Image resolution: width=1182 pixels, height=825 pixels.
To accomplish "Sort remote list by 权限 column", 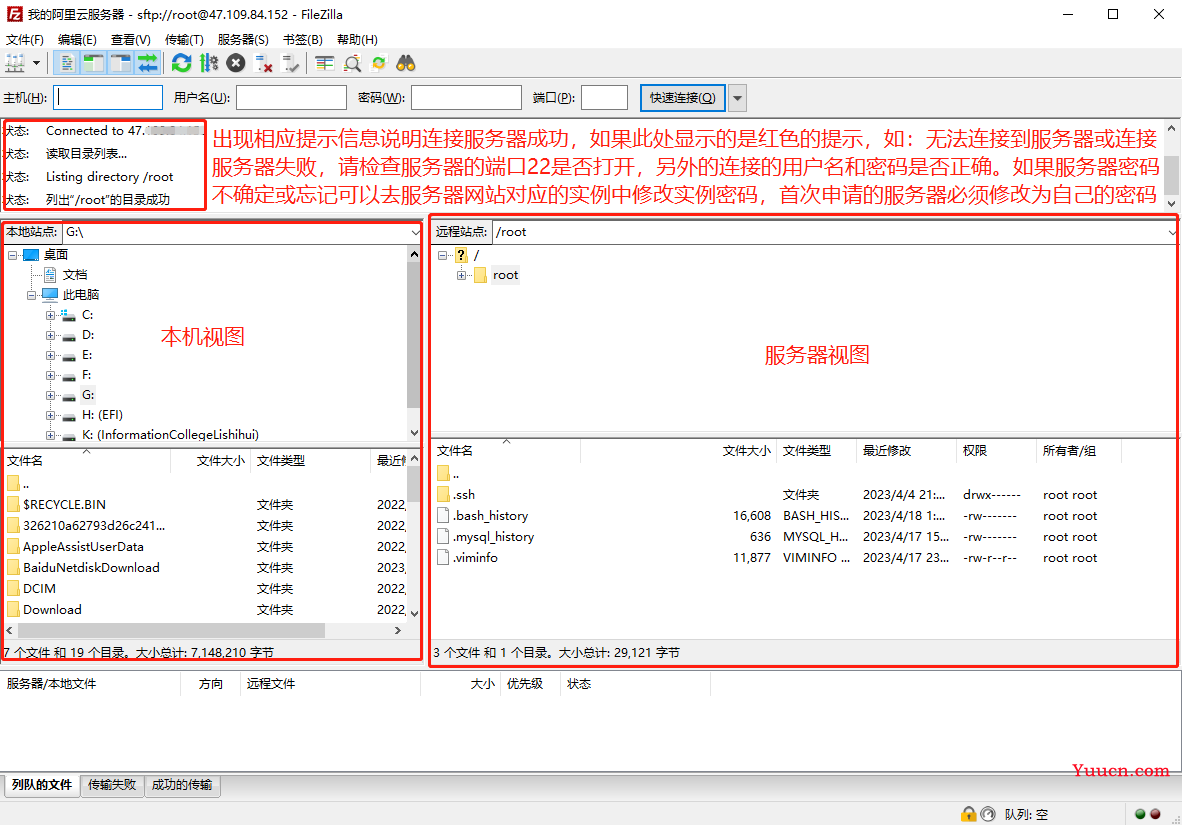I will pos(975,451).
